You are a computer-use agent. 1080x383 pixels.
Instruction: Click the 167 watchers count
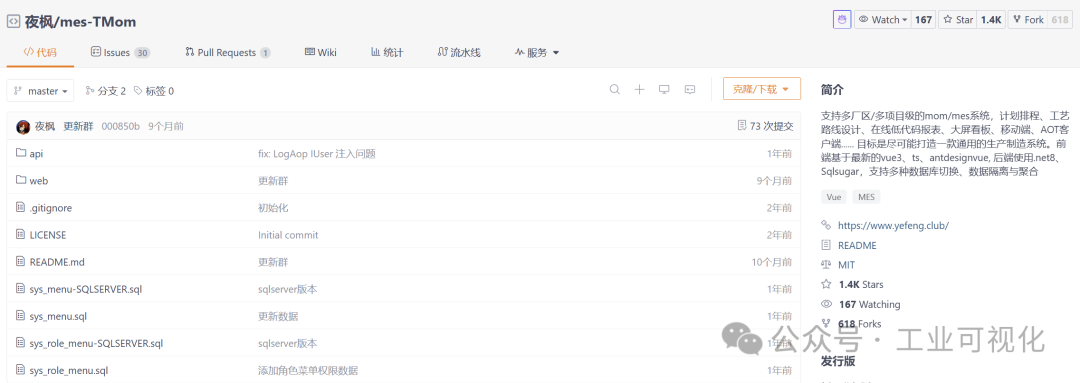point(923,20)
